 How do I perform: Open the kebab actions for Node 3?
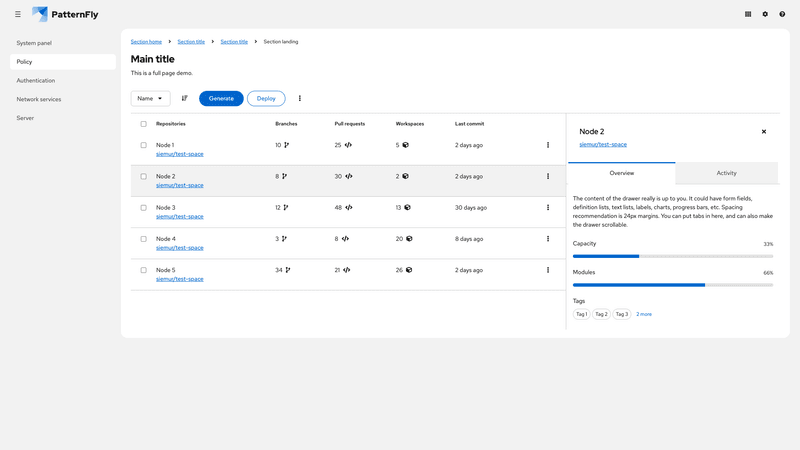[548, 207]
